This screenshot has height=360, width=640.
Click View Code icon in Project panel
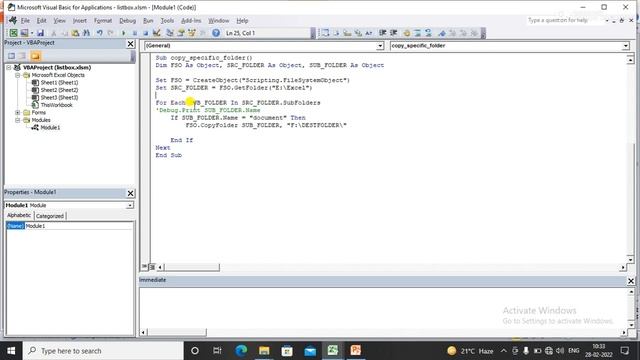click(x=11, y=56)
